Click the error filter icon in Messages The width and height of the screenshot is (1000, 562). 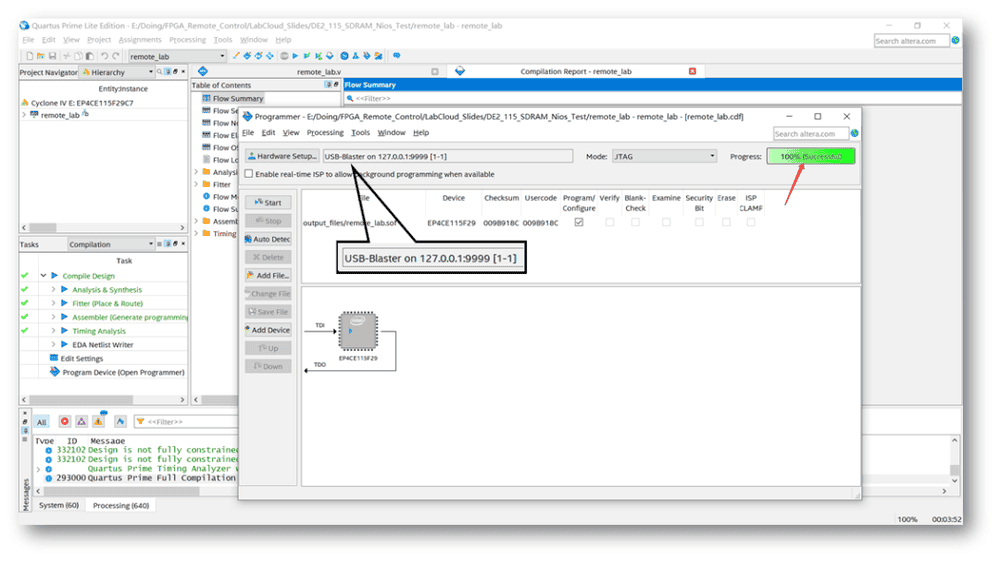click(x=64, y=422)
